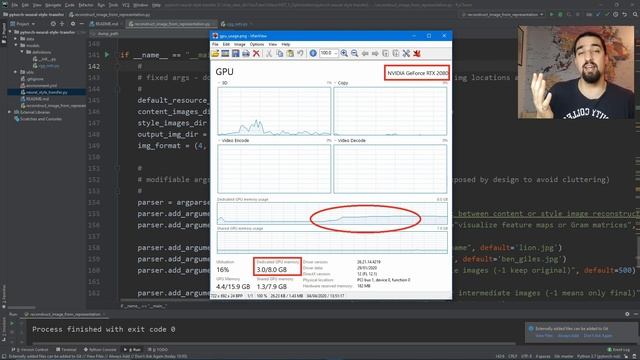This screenshot has height=360, width=640.
Task: Click the Open file icon in IrfanView
Action: coord(215,53)
